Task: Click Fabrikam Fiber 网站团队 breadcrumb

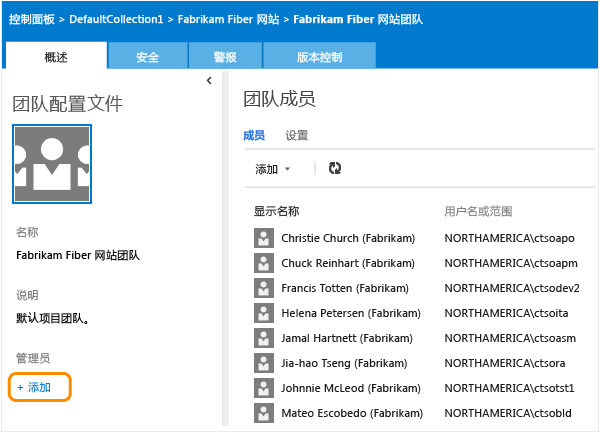Action: 358,19
